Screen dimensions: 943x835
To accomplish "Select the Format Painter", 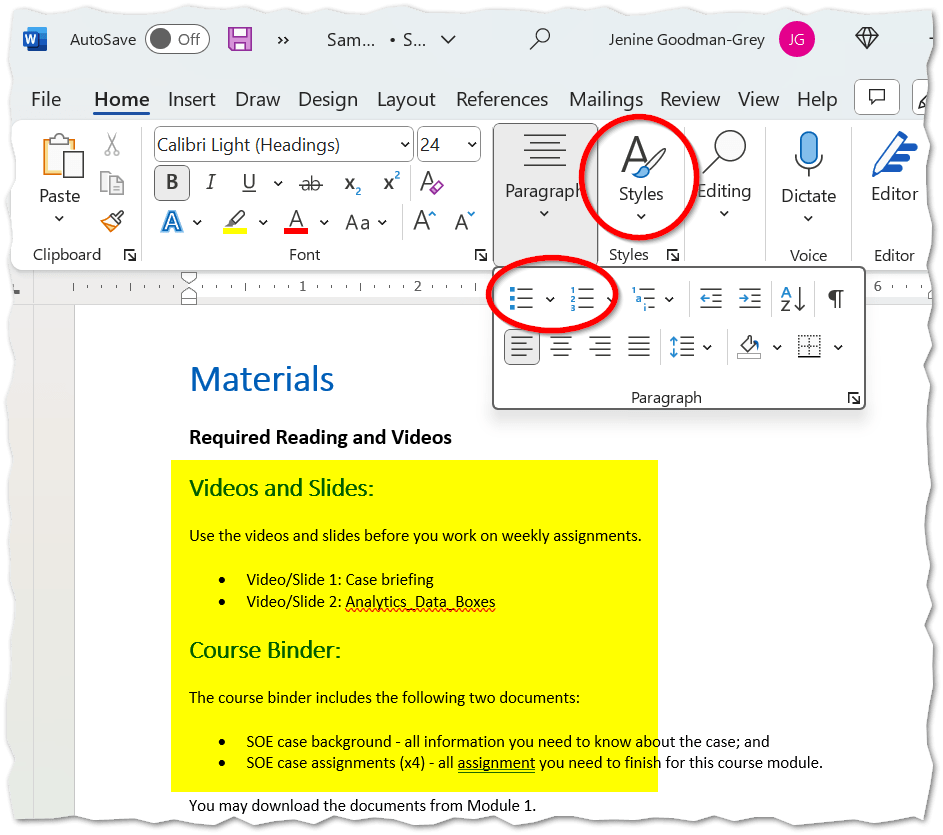I will coord(111,222).
